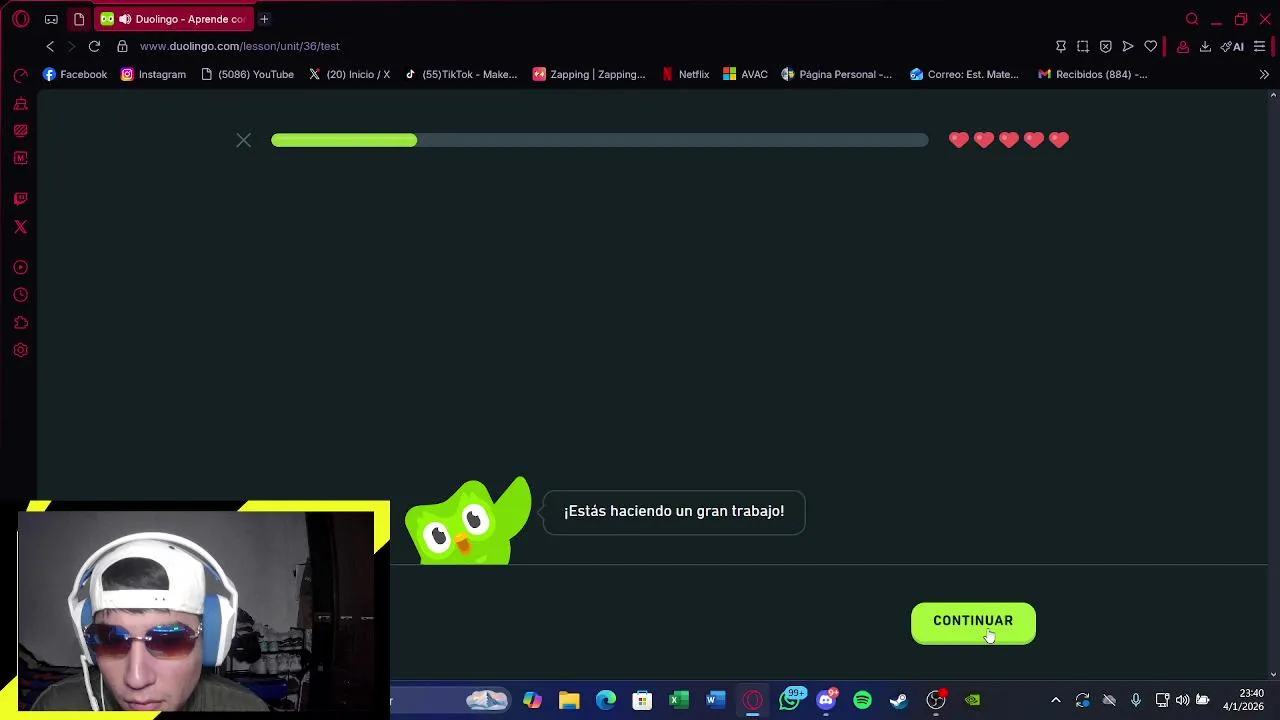Open the Opera main menu logo
The image size is (1280, 720).
point(20,19)
